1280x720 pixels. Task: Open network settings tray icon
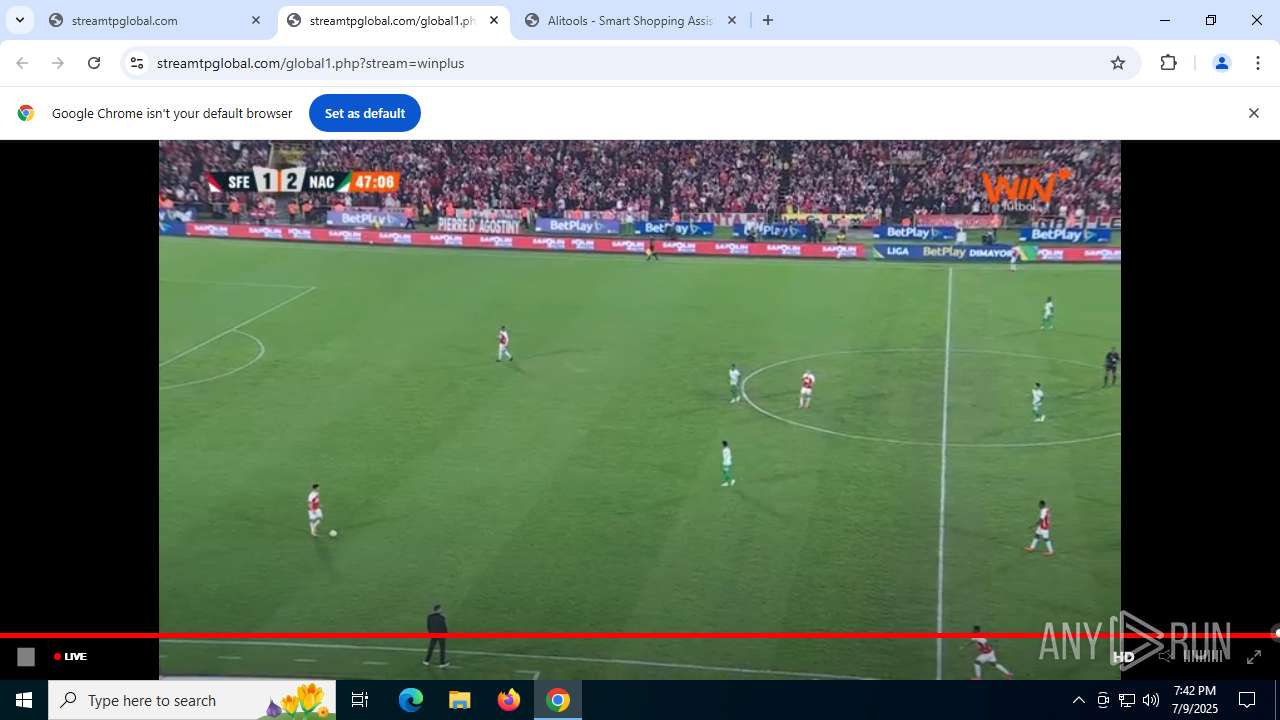pos(1127,700)
